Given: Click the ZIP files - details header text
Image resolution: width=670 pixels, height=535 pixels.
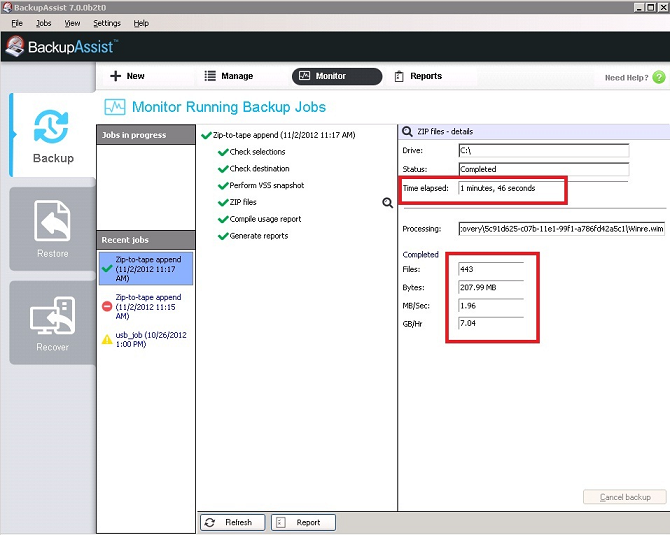Looking at the screenshot, I should [445, 132].
